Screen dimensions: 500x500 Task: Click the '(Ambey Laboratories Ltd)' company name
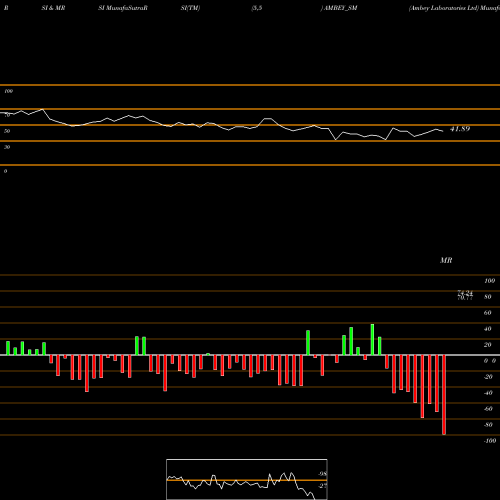click(x=444, y=8)
